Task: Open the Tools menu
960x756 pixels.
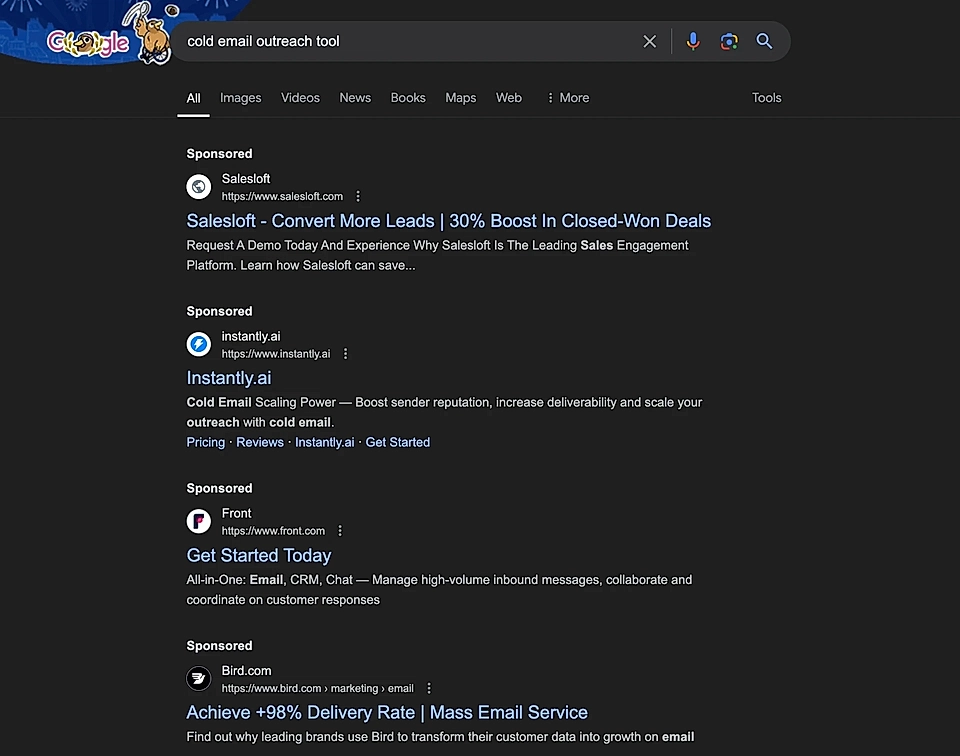Action: click(x=766, y=97)
